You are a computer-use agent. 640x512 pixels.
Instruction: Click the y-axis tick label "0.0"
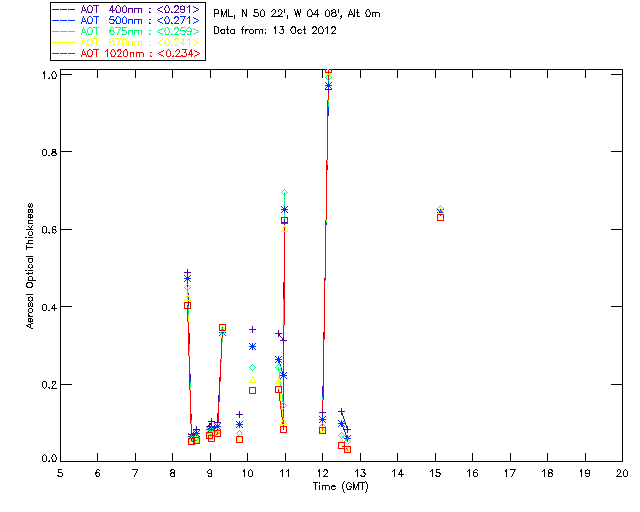pos(49,459)
